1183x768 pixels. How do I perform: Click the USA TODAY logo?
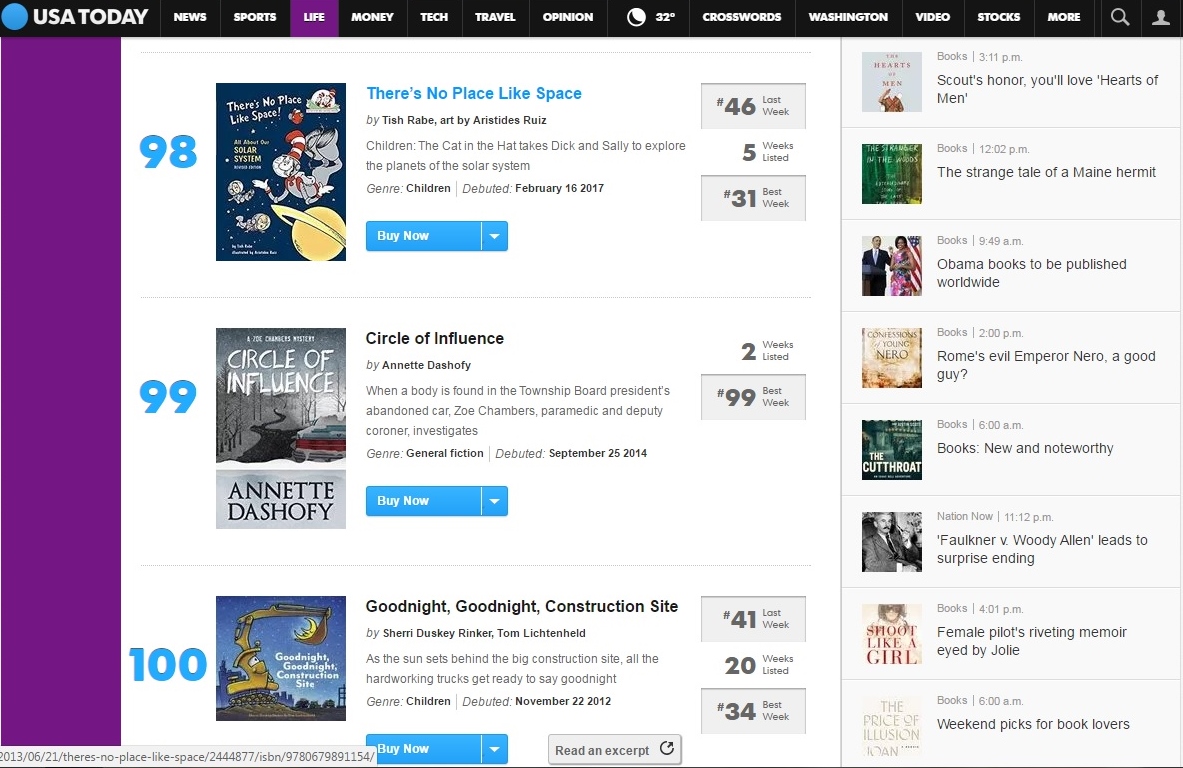(x=75, y=17)
